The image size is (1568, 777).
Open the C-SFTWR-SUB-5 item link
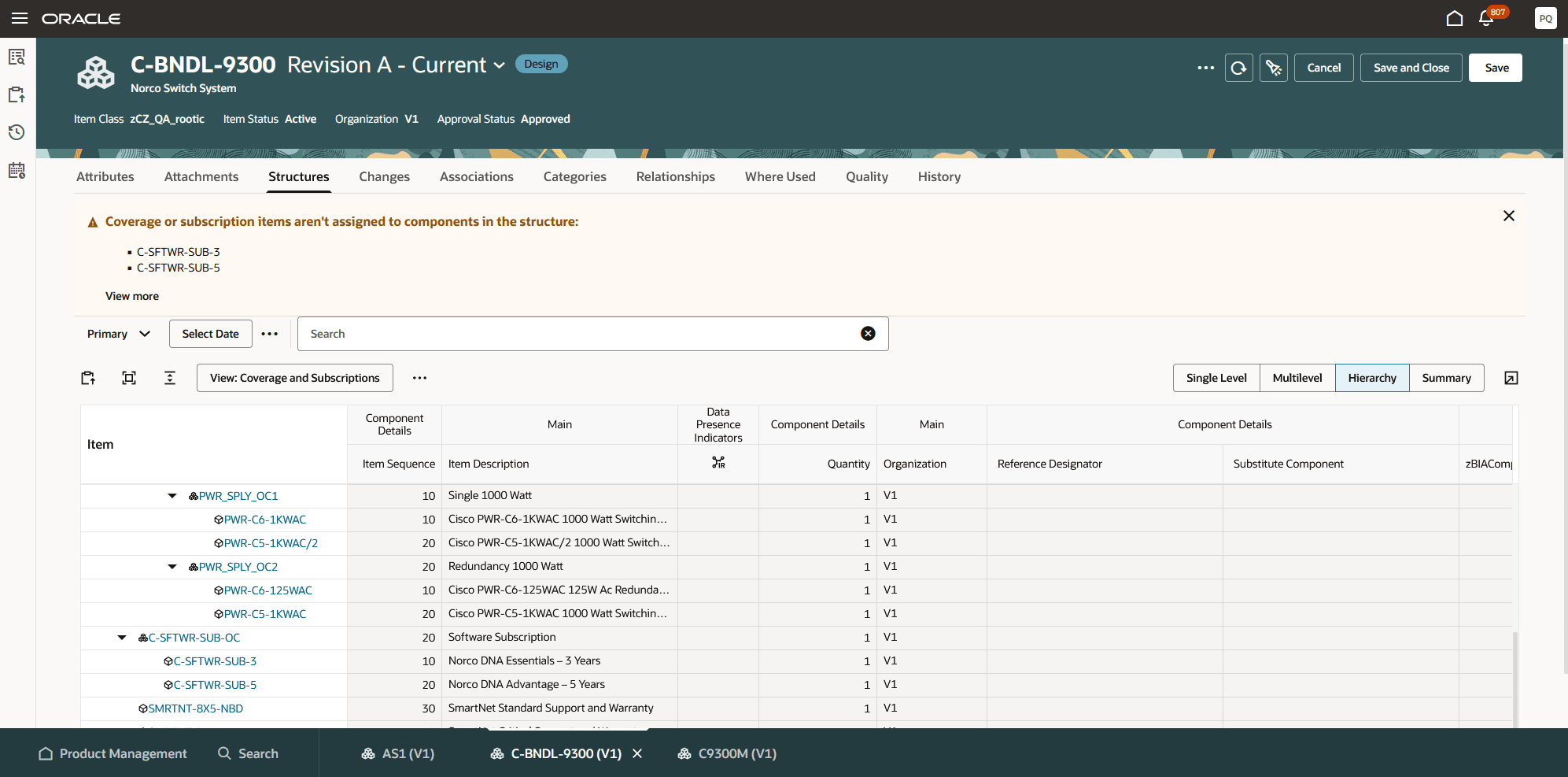coord(215,685)
